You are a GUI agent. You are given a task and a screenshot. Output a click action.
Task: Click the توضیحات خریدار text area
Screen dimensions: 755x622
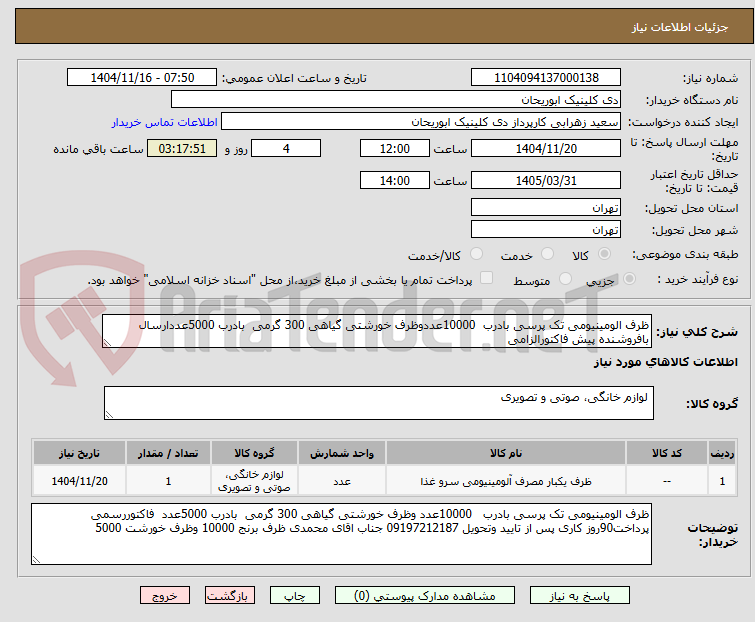click(x=341, y=534)
